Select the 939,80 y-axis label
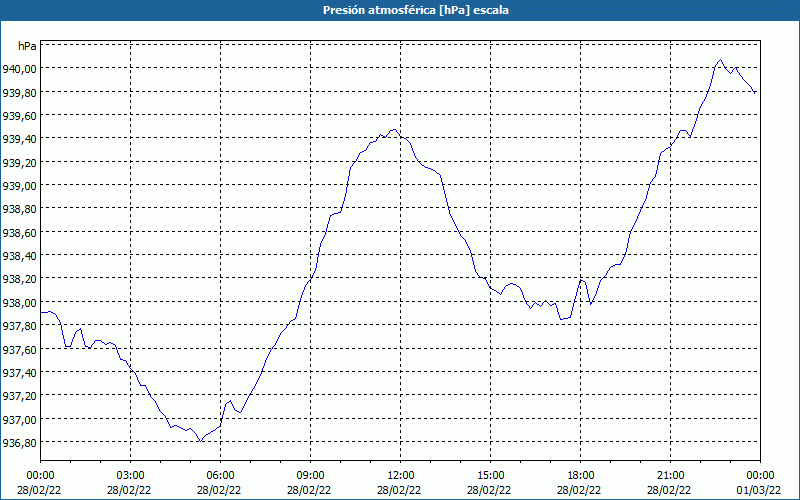Image resolution: width=800 pixels, height=500 pixels. click(x=19, y=92)
